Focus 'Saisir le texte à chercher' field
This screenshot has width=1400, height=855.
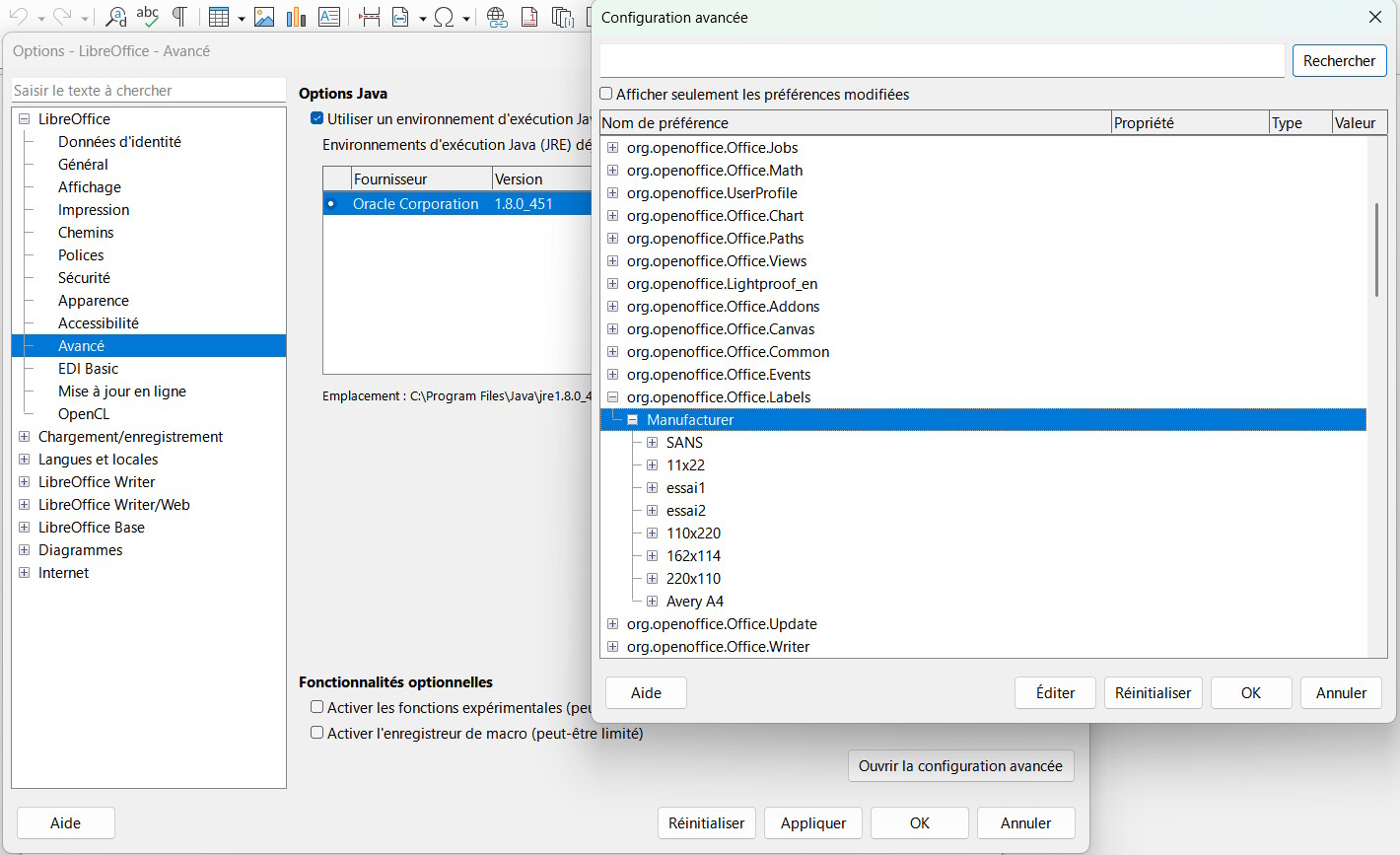148,90
